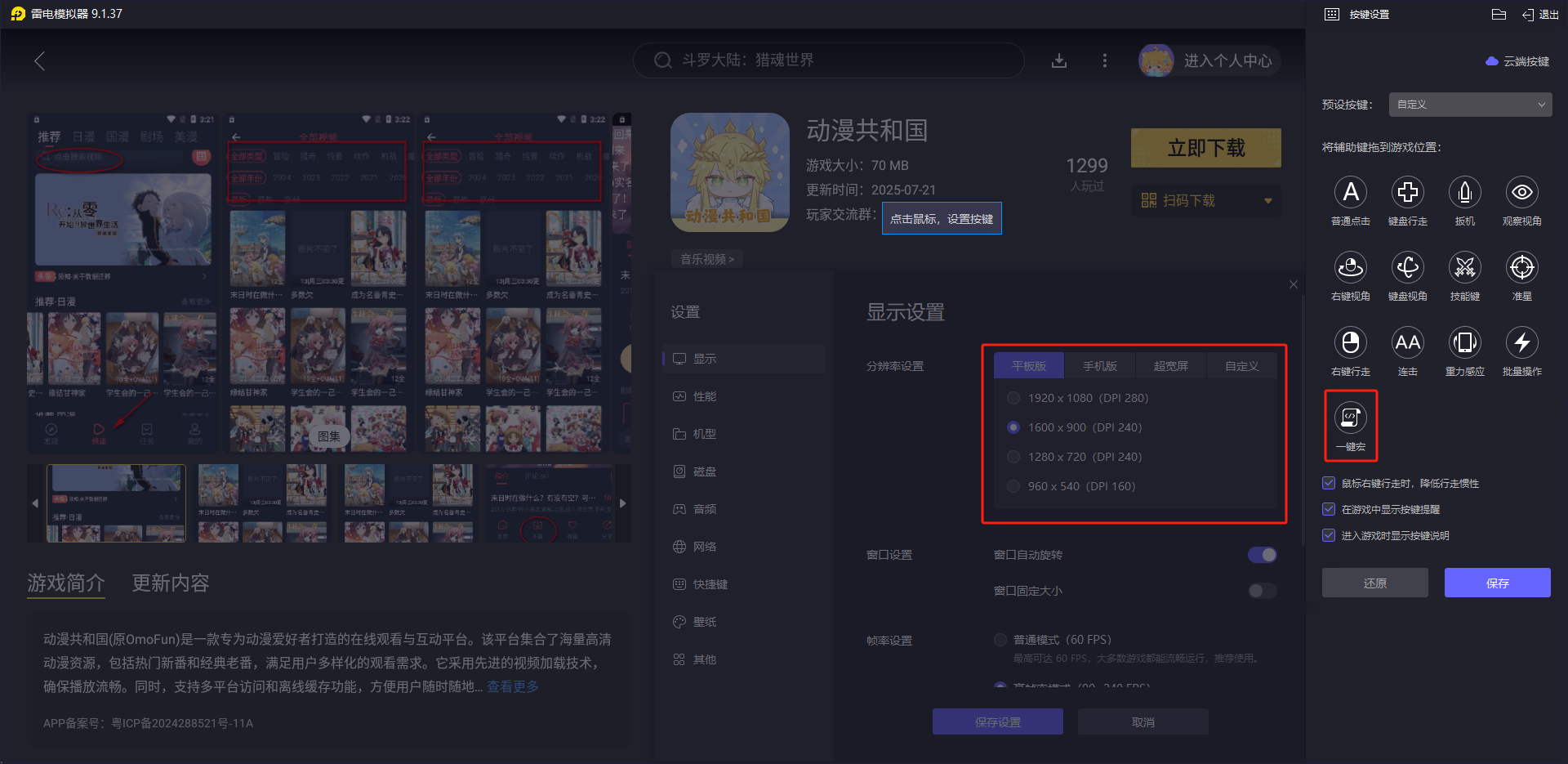Open the three-dot more menu
The width and height of the screenshot is (1568, 764).
(1105, 60)
